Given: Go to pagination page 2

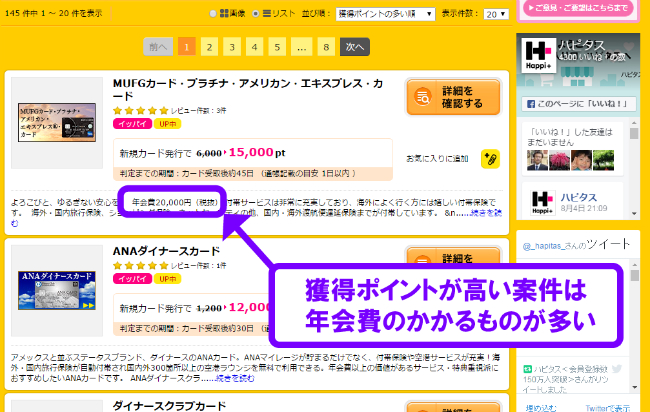Looking at the screenshot, I should (x=209, y=47).
